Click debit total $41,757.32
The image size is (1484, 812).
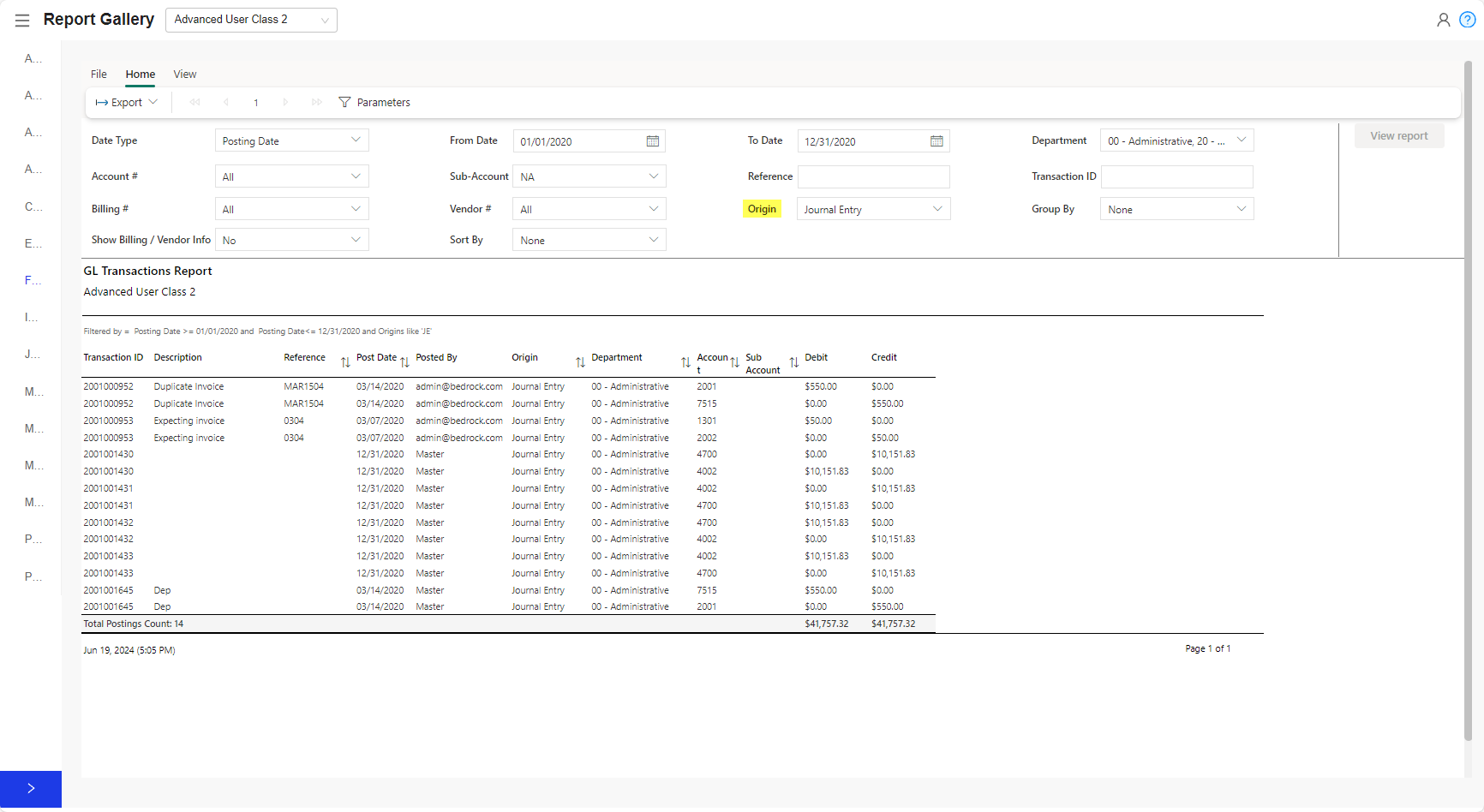[x=827, y=624]
